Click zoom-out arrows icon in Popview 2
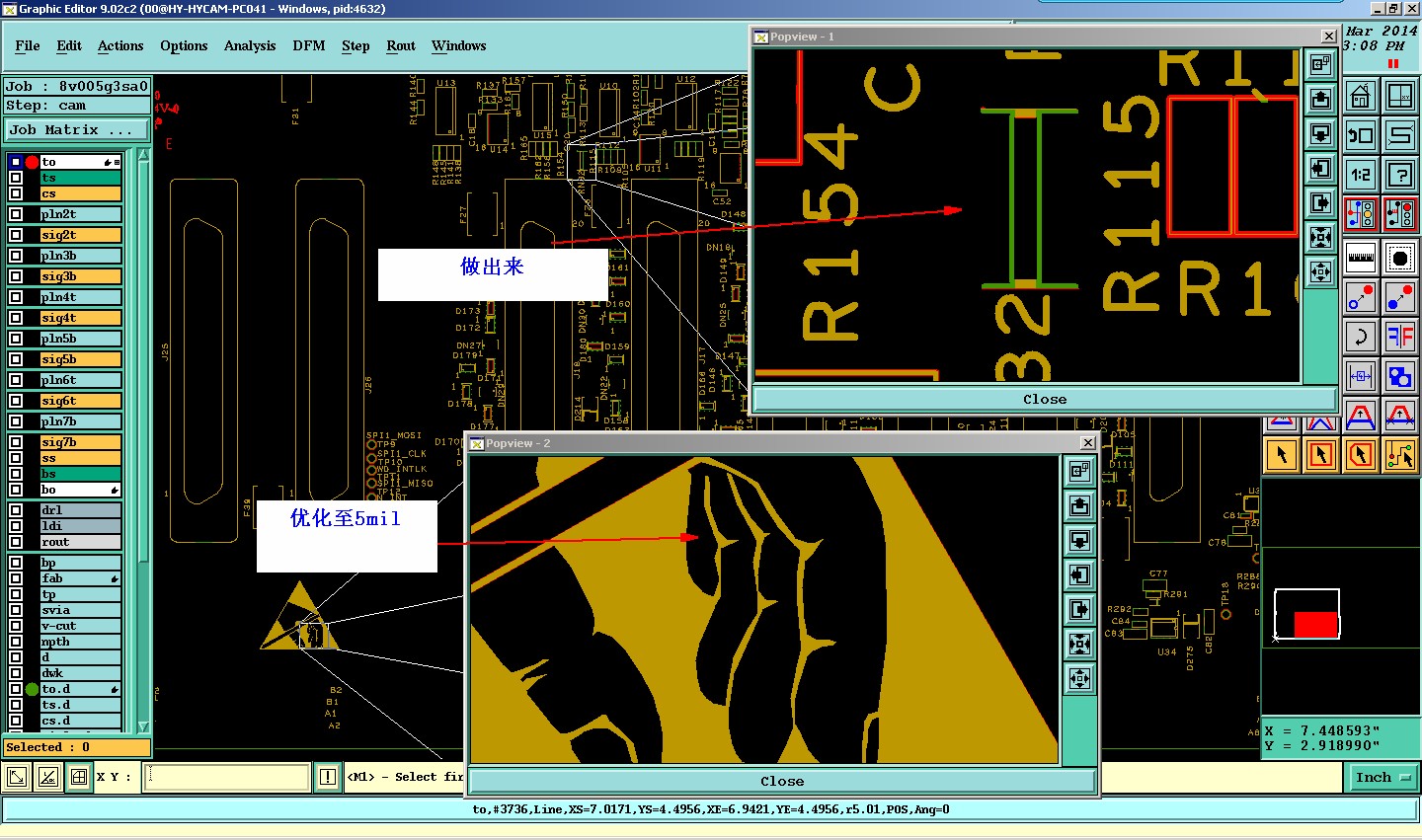Viewport: 1422px width, 840px height. [1079, 679]
